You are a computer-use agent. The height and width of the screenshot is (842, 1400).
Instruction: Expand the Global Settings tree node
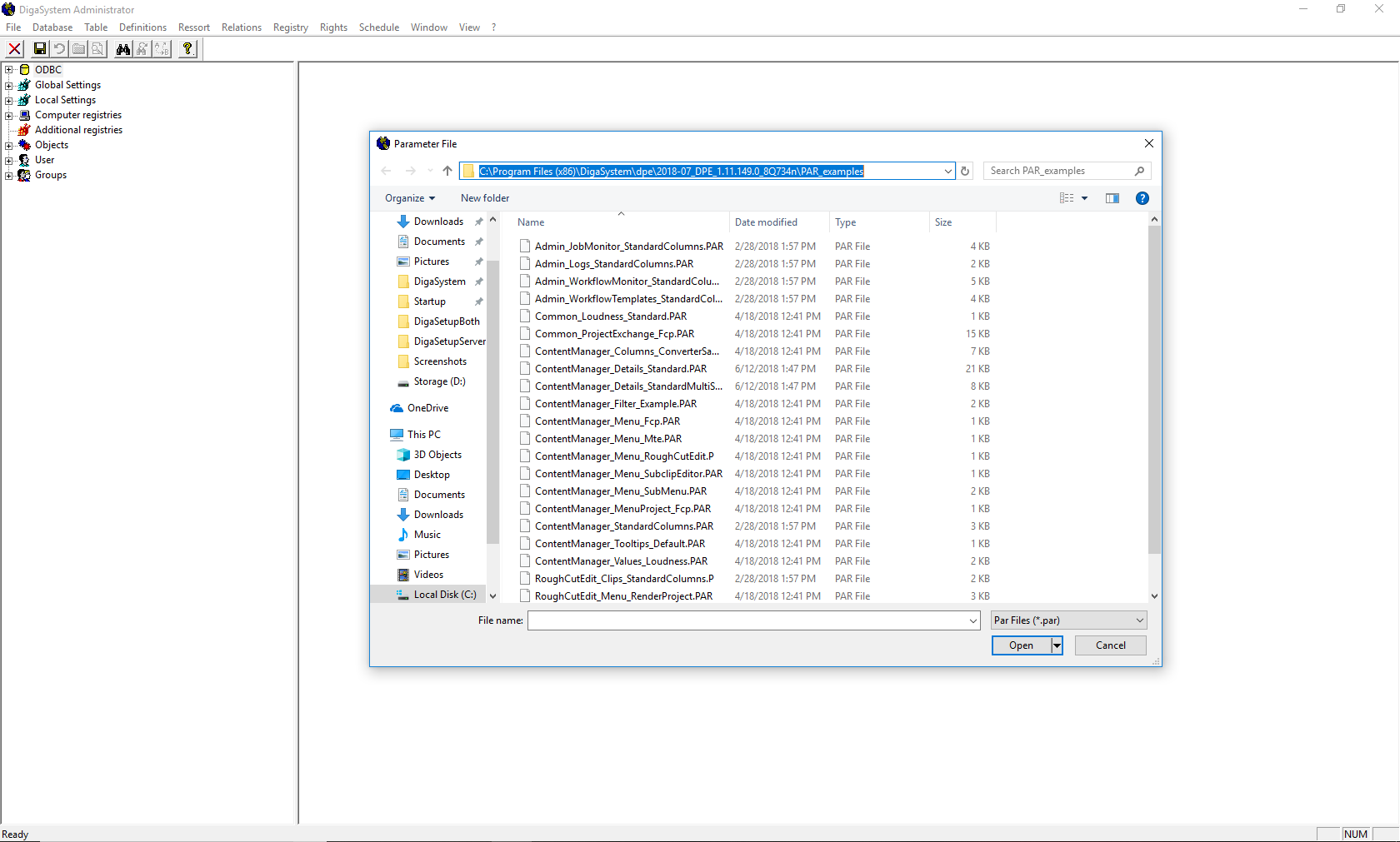[9, 85]
